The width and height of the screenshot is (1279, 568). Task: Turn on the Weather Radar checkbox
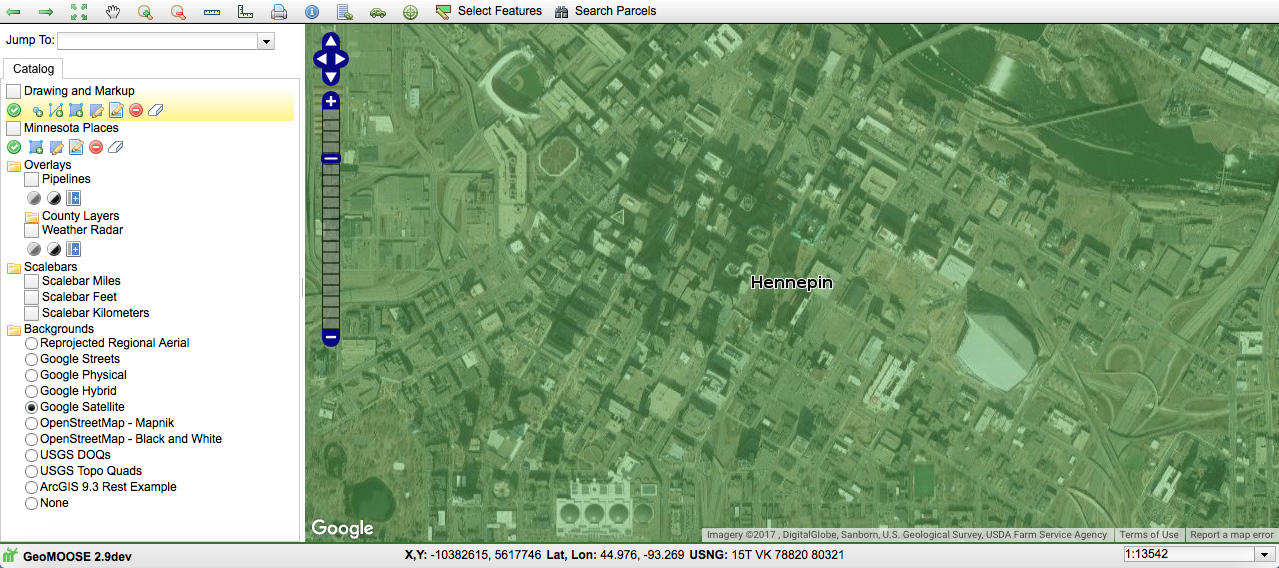[x=31, y=230]
